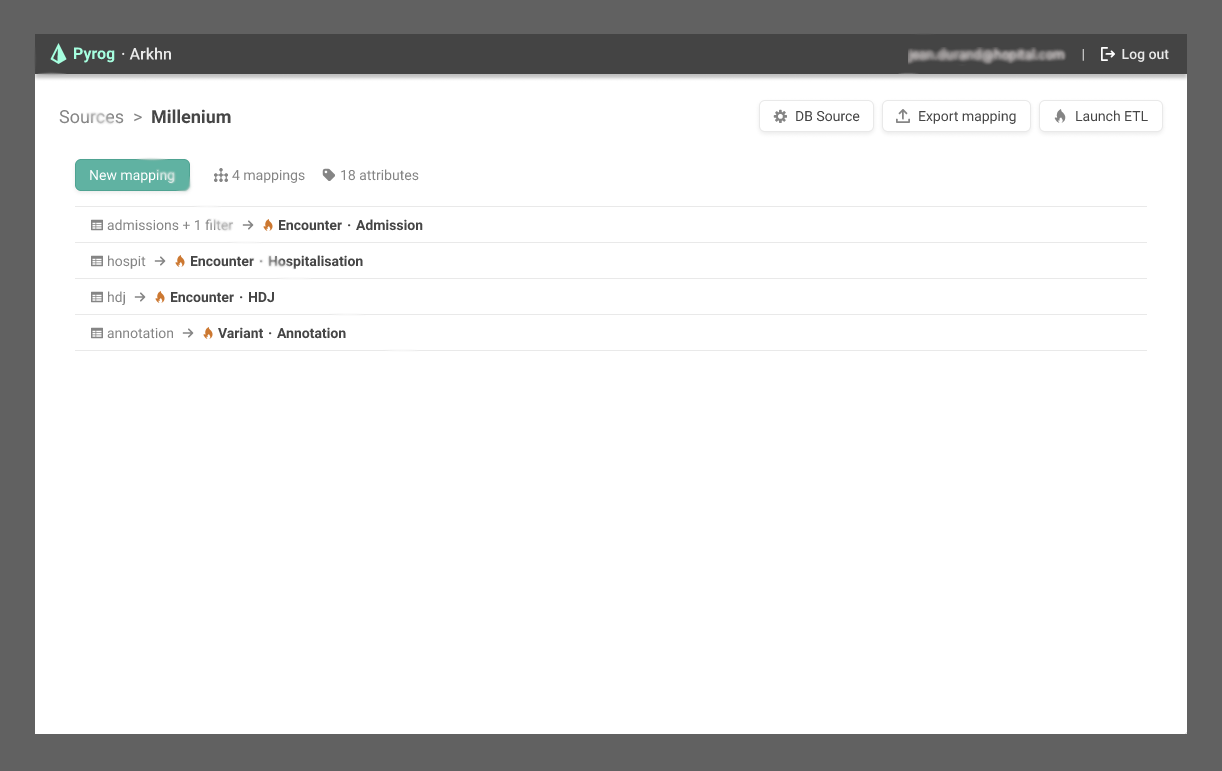Click the flame icon before Encounter · HDJ
The width and height of the screenshot is (1222, 771).
160,297
